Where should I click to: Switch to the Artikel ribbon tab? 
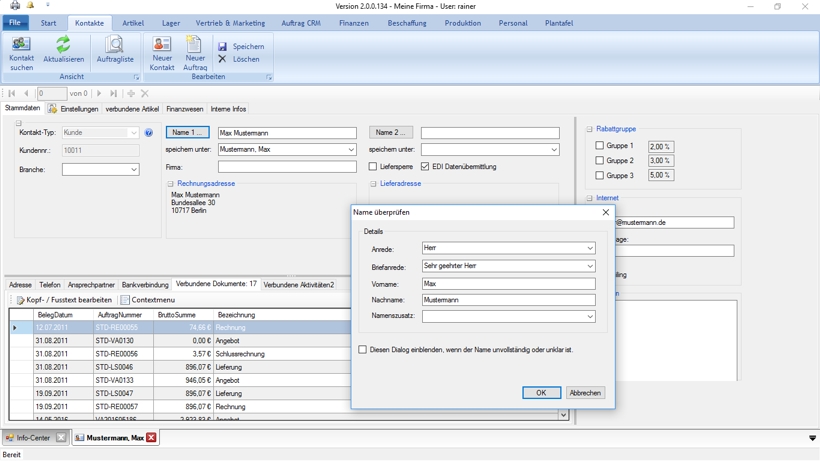coord(133,23)
